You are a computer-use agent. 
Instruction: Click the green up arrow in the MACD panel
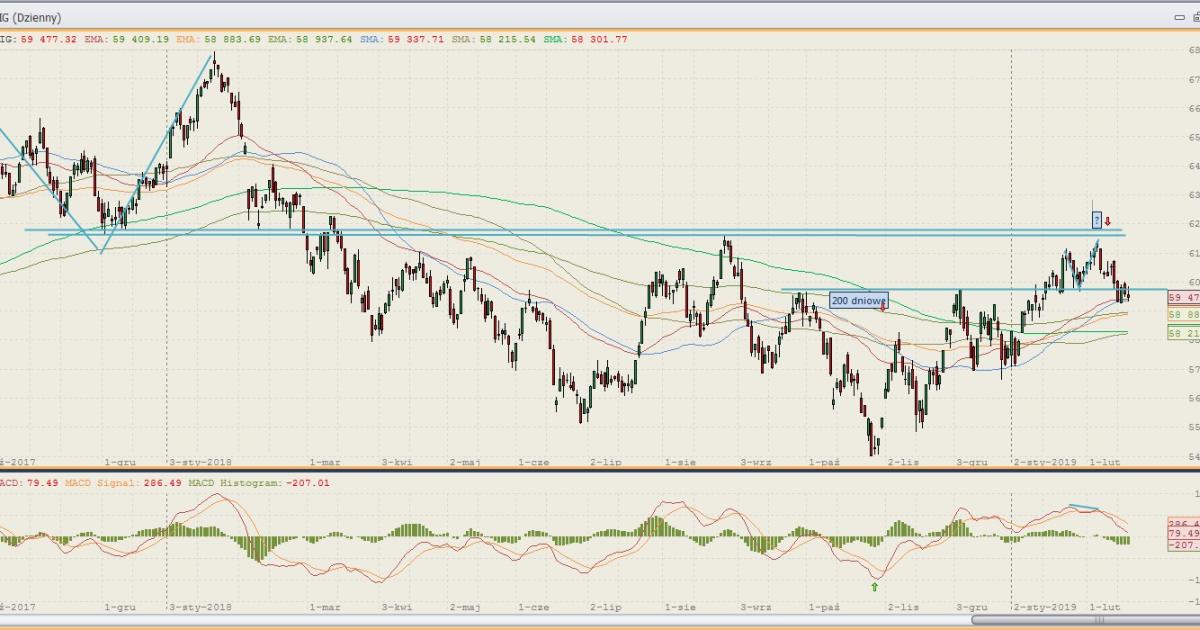[x=875, y=587]
